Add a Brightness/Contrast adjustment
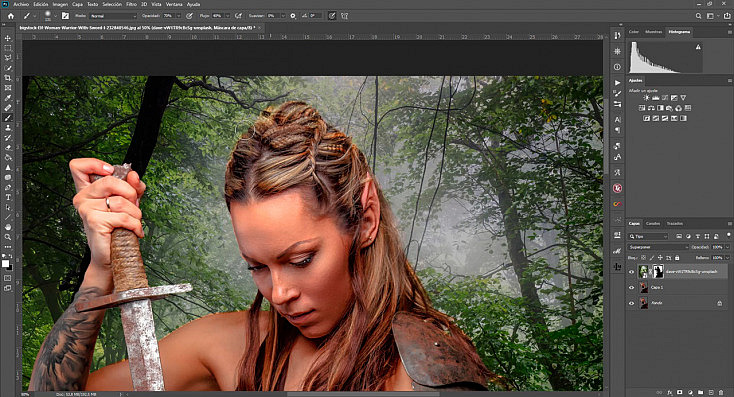 coord(646,97)
